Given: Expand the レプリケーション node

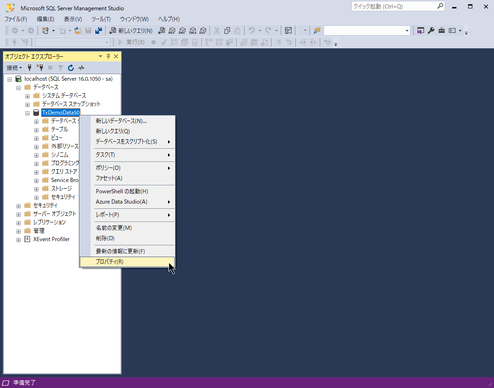Looking at the screenshot, I should [19, 223].
